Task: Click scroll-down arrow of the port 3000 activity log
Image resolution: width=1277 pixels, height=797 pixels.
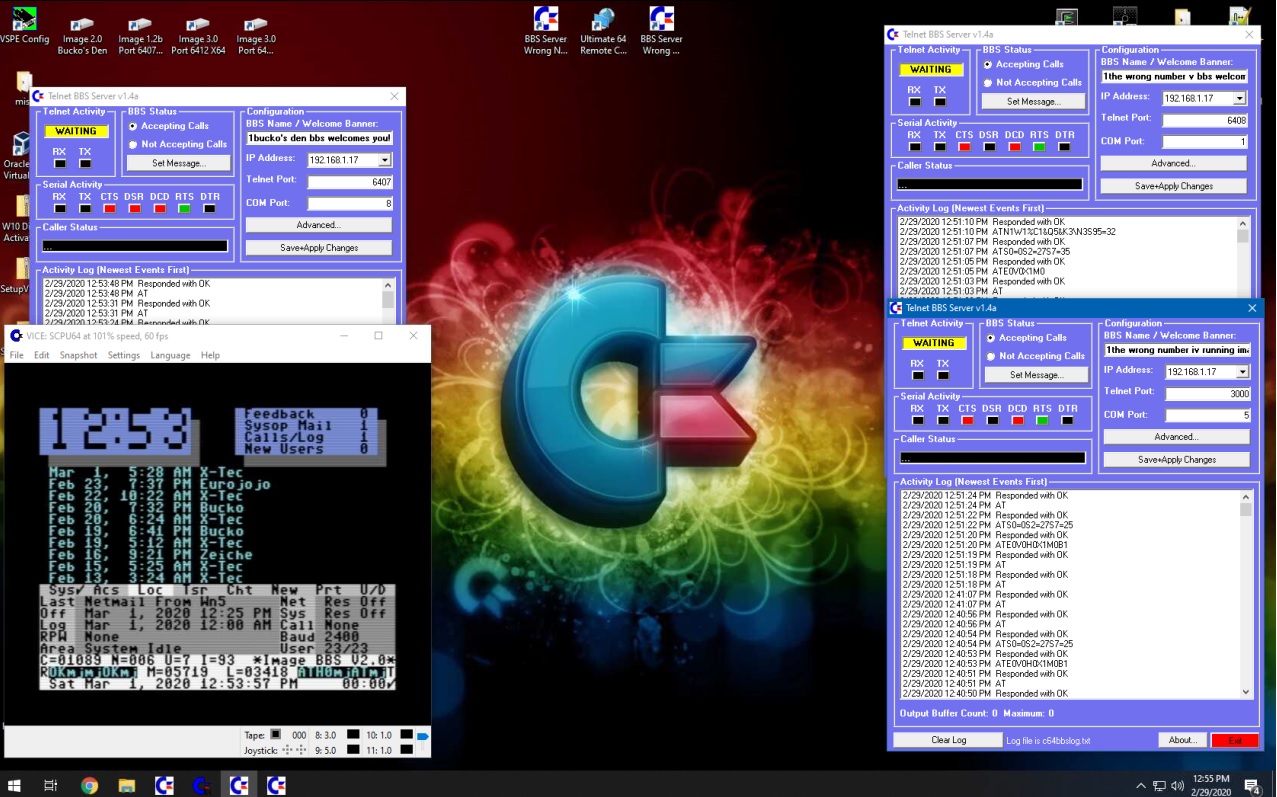Action: coord(1246,692)
